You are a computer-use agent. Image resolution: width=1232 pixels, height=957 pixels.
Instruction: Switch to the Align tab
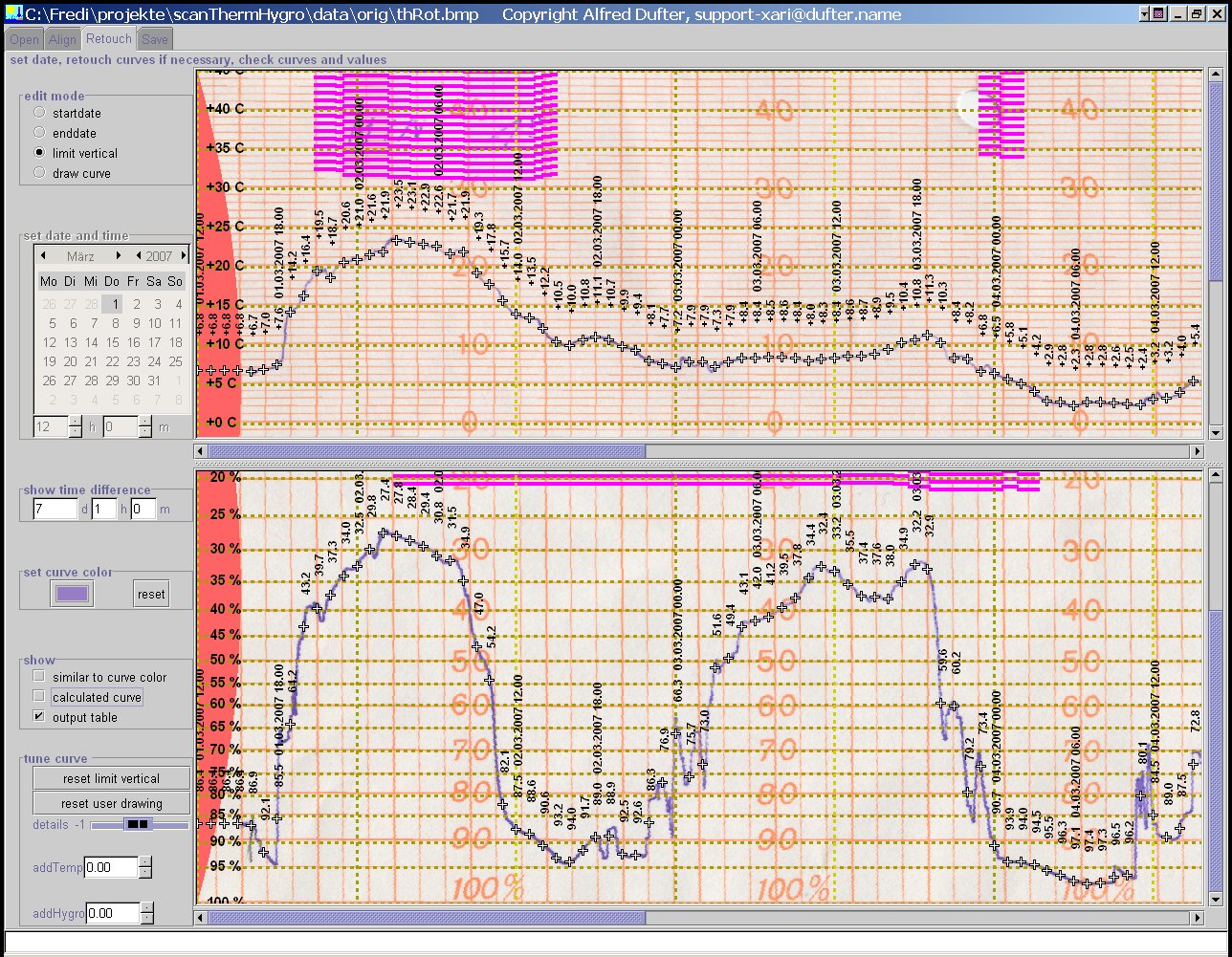[x=62, y=39]
